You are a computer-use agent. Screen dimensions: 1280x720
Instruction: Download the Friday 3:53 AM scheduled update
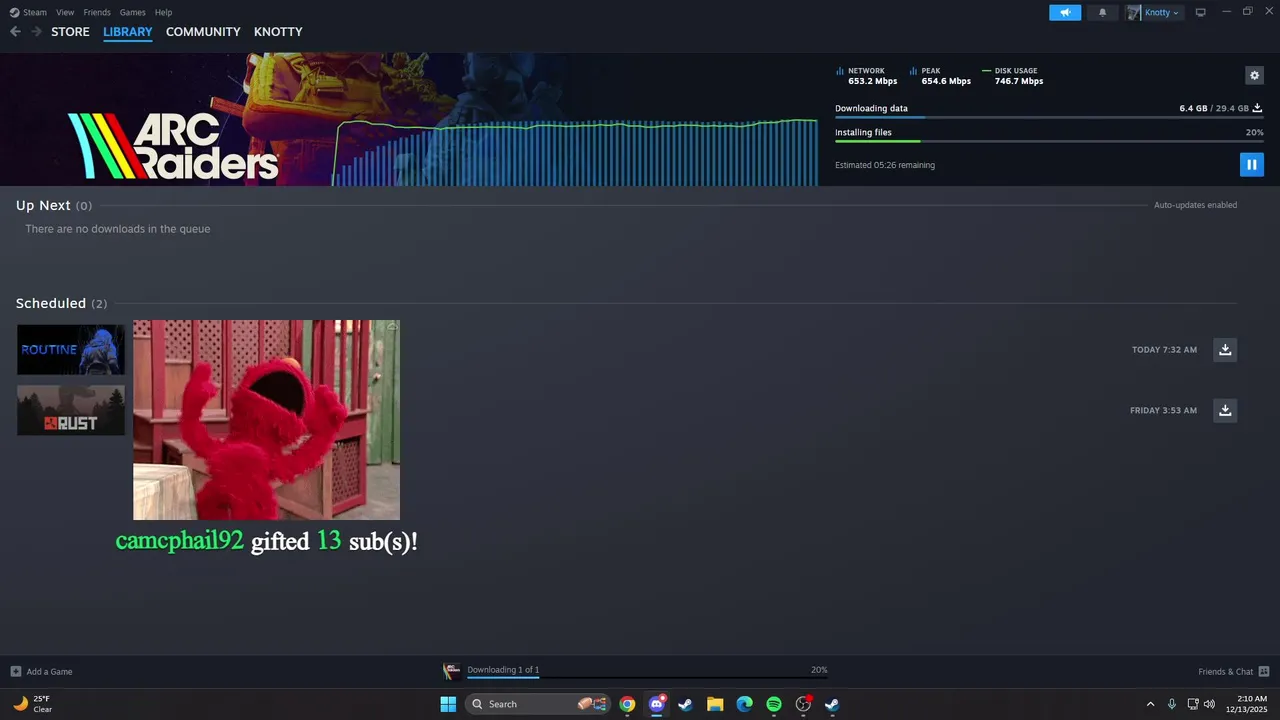click(x=1225, y=410)
